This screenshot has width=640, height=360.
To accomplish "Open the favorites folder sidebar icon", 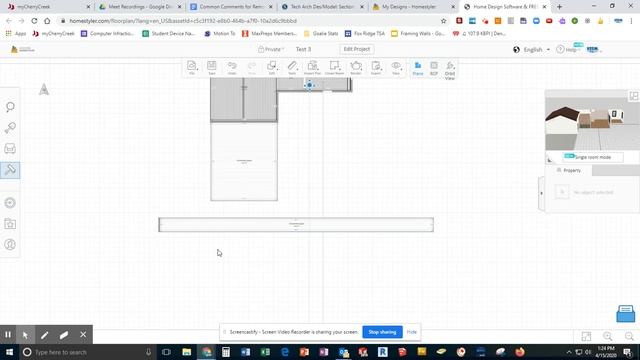I will (x=10, y=224).
